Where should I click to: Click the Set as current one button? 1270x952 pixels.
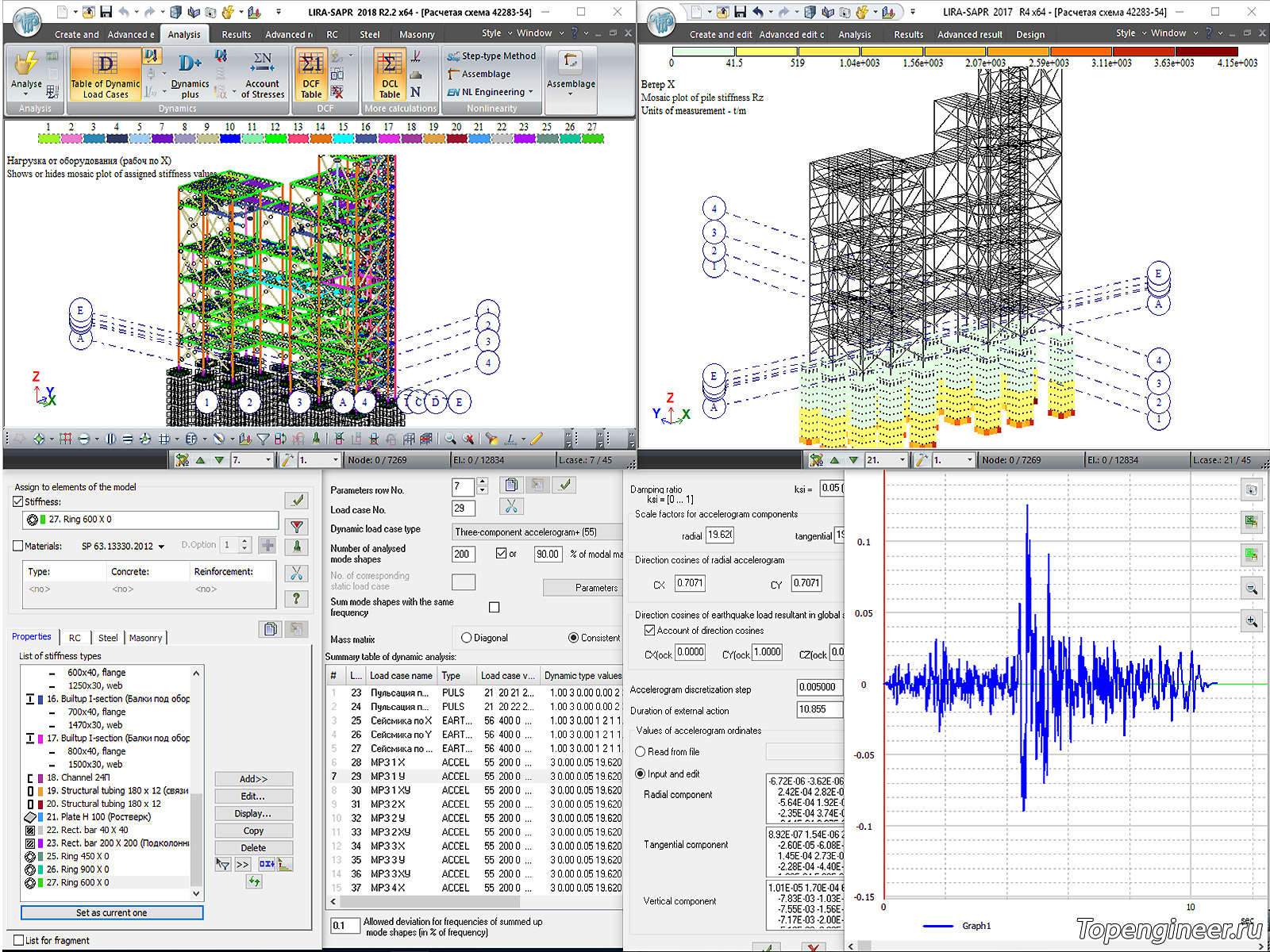112,912
